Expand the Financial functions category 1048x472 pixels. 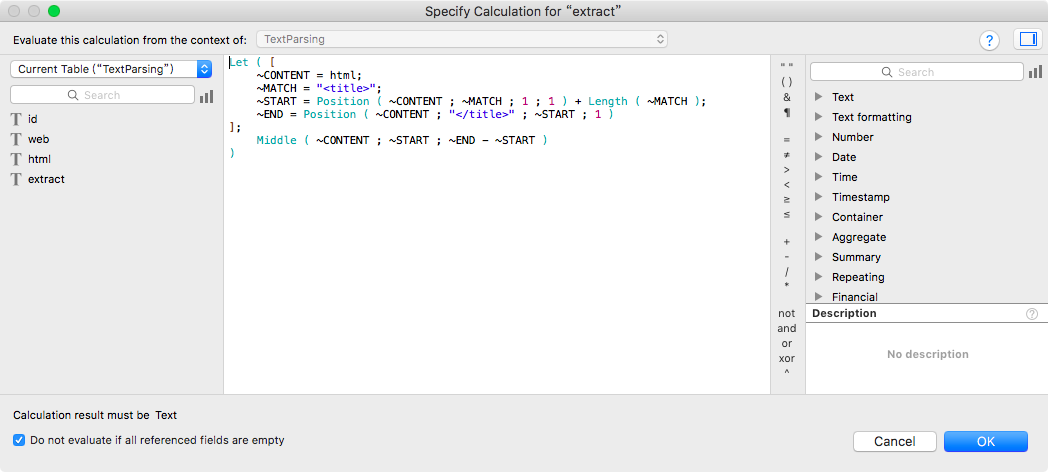point(818,298)
